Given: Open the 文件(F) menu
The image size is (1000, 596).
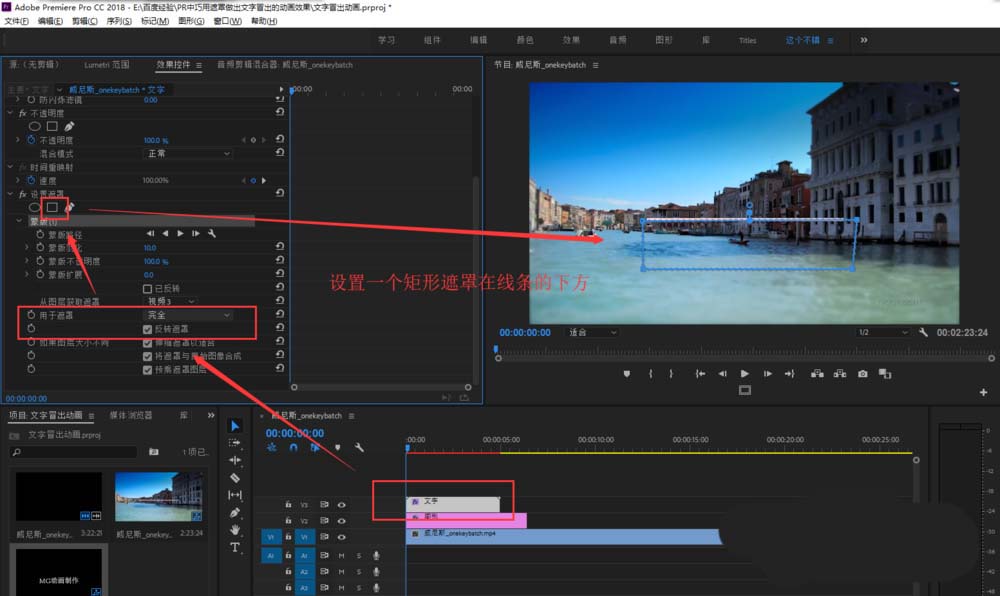Looking at the screenshot, I should coord(17,21).
